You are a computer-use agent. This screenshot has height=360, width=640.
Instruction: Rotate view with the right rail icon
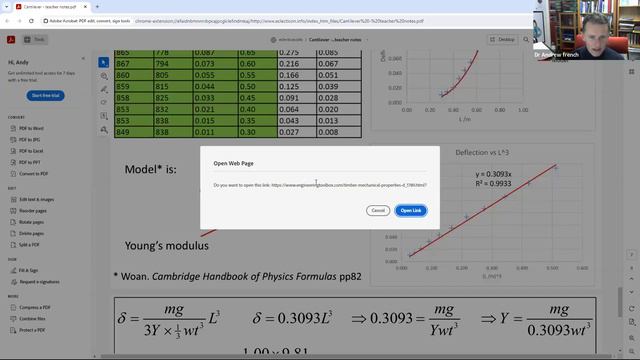(x=632, y=309)
